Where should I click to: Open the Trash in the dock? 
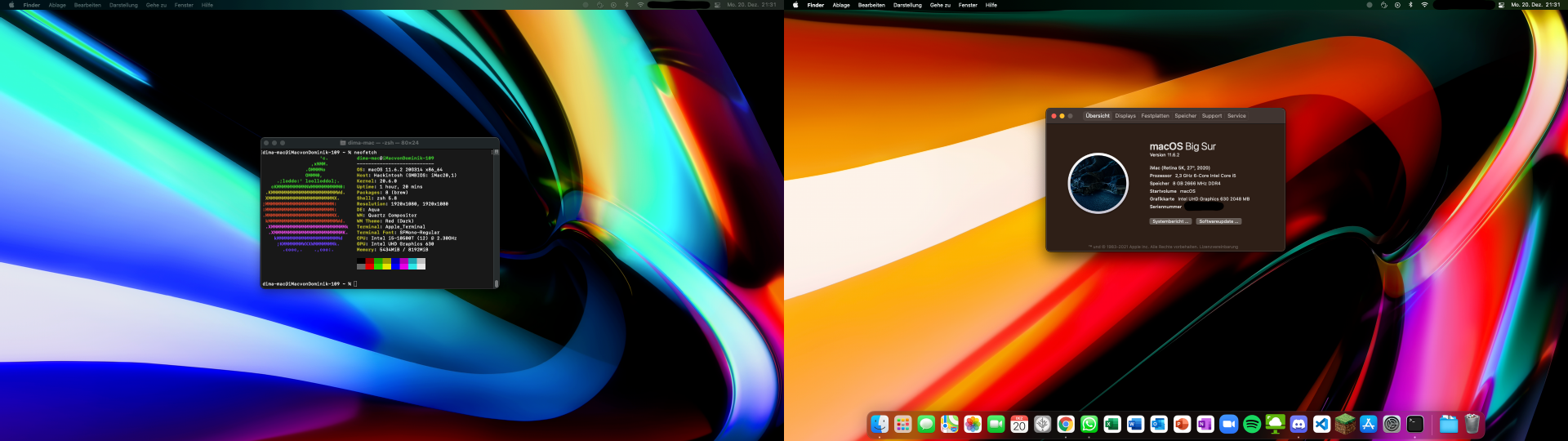click(1472, 424)
